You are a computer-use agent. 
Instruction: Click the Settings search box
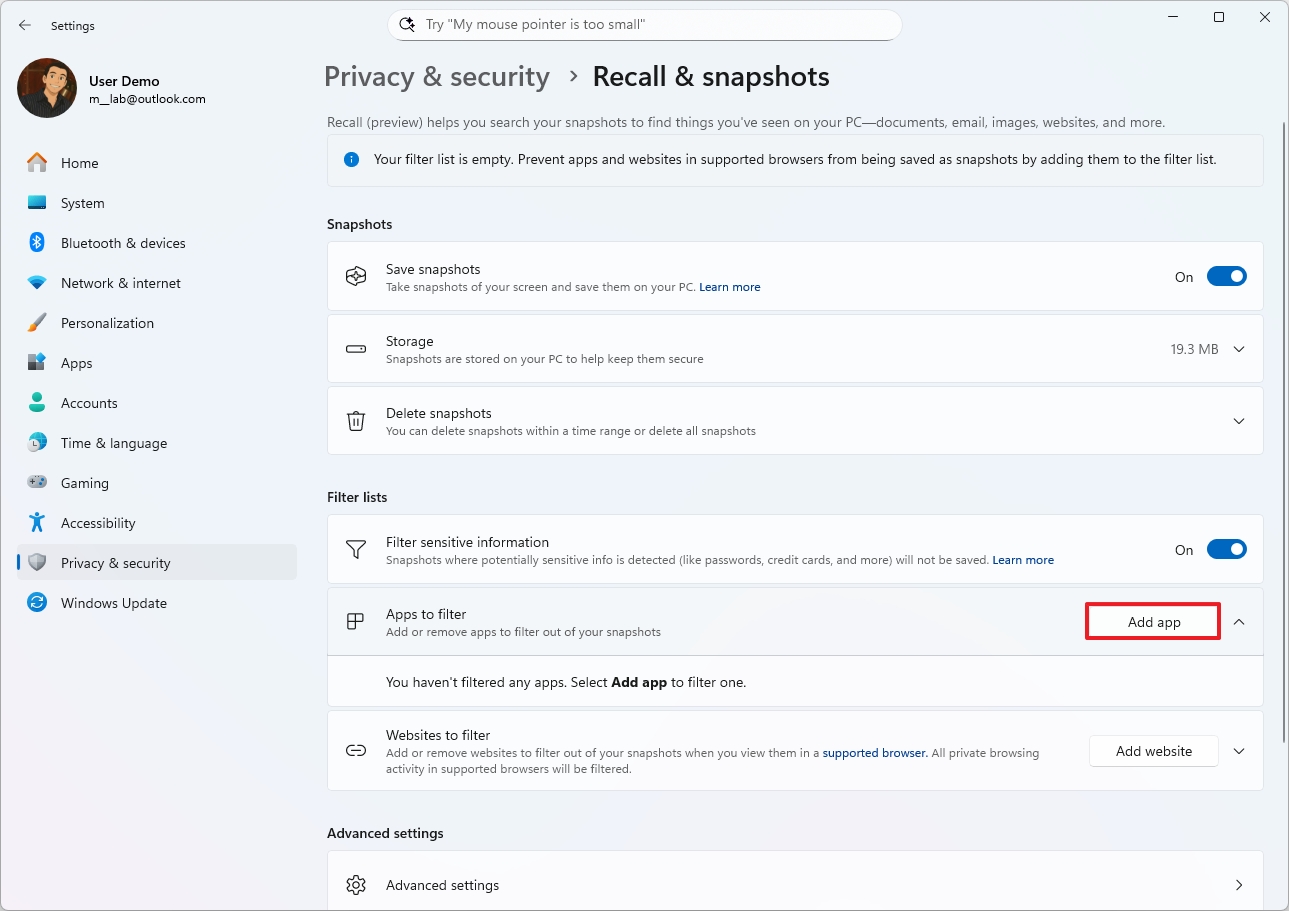pos(645,25)
